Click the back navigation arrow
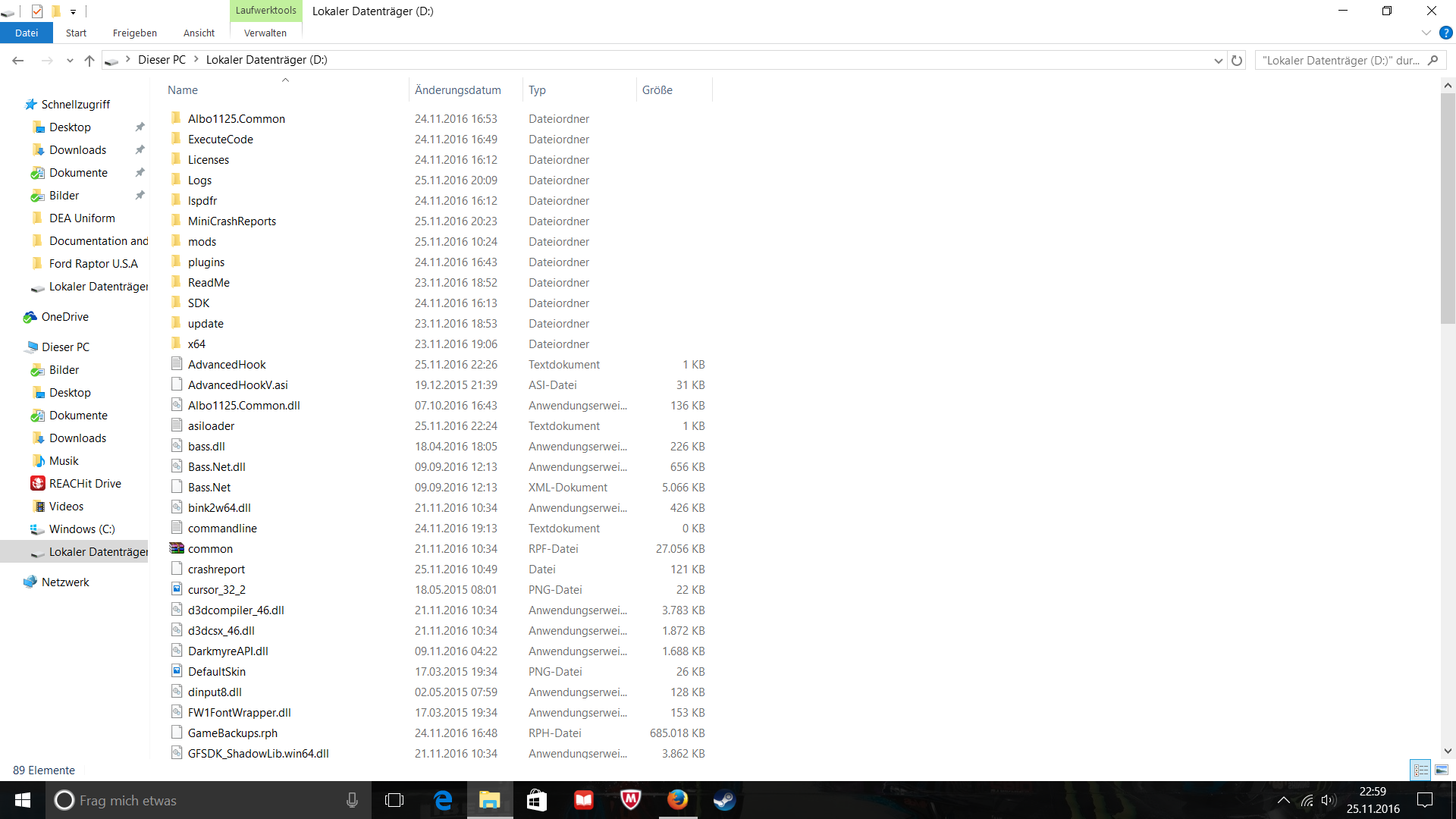 tap(18, 61)
